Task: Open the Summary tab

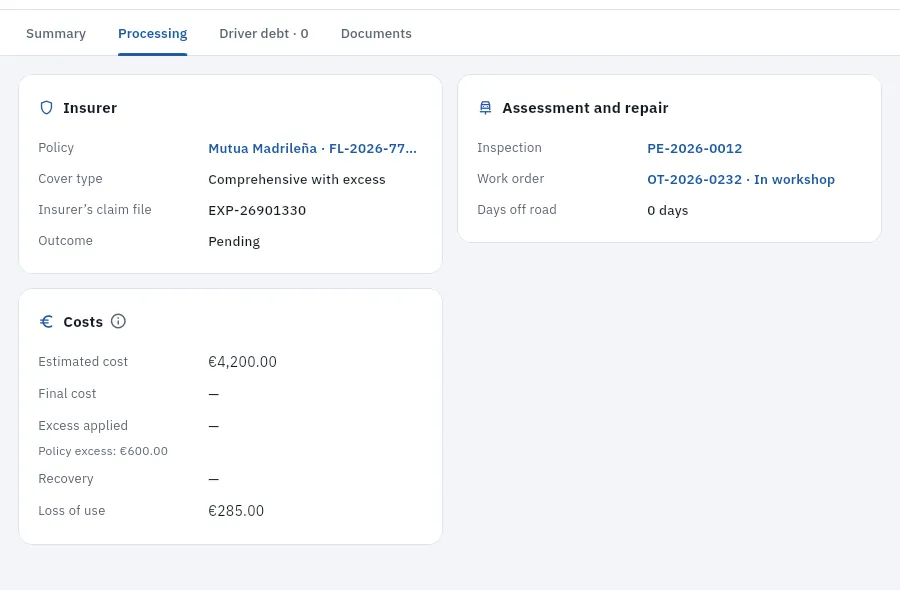Action: coord(56,34)
